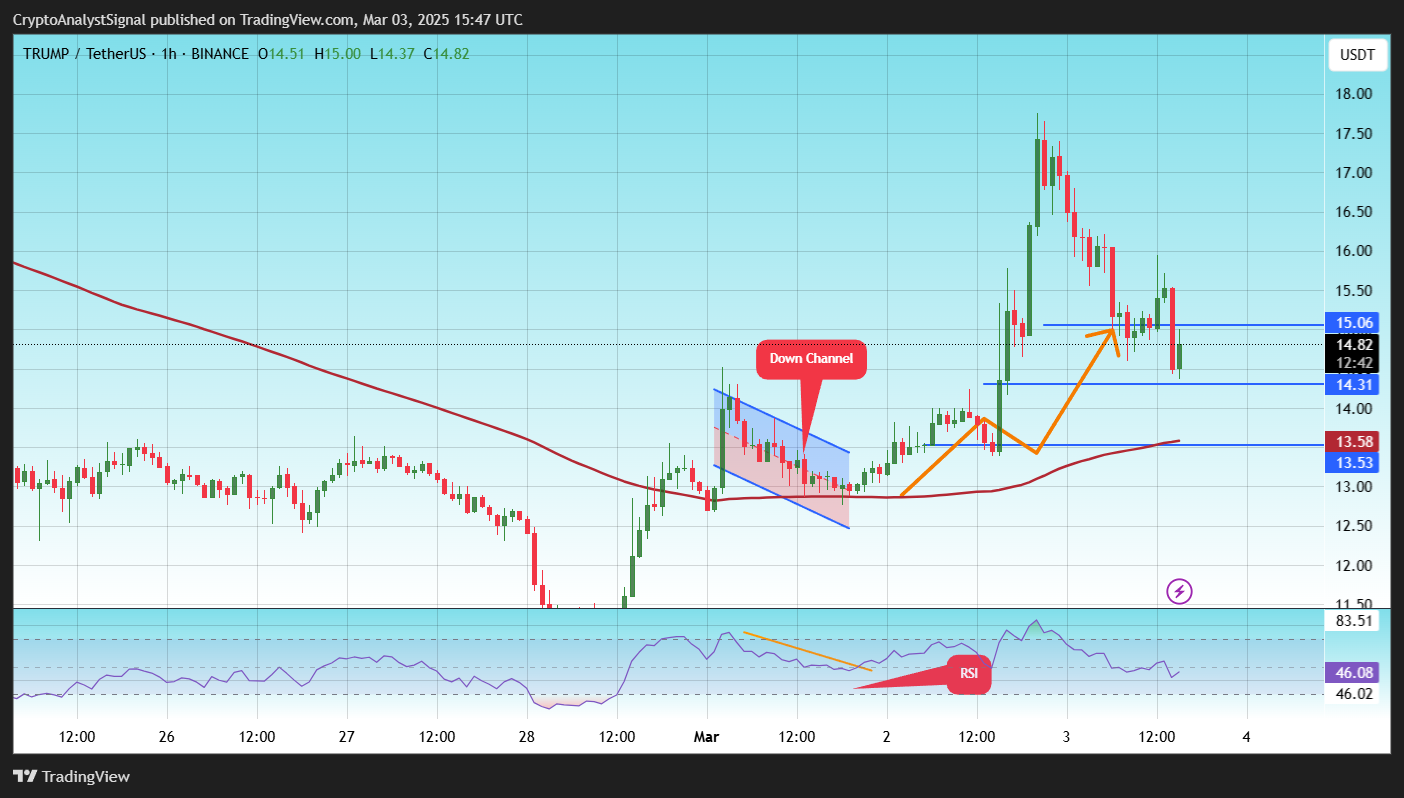Click the close value 'C14.82' in header

446,53
